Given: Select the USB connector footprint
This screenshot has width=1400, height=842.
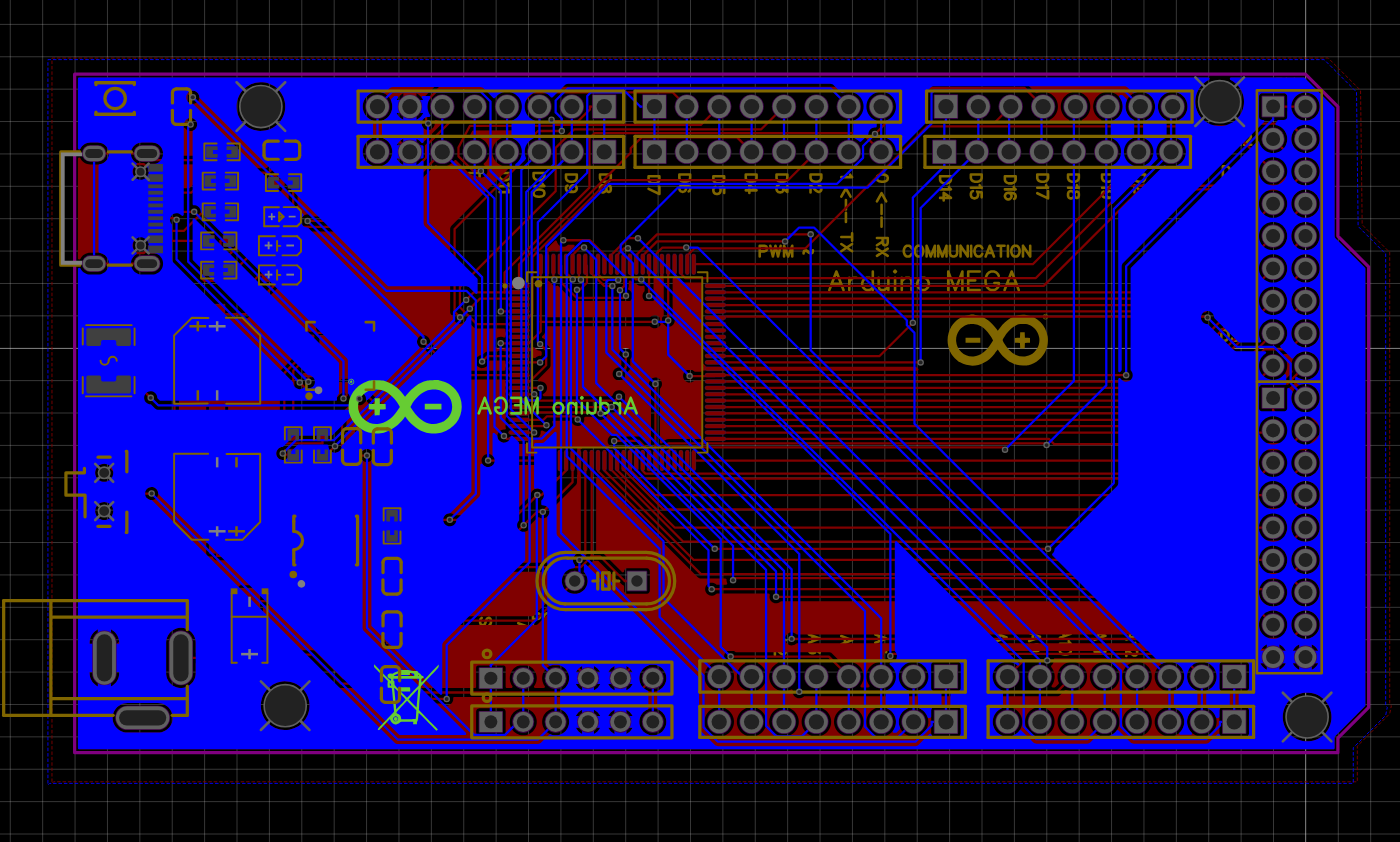Looking at the screenshot, I should [x=110, y=208].
